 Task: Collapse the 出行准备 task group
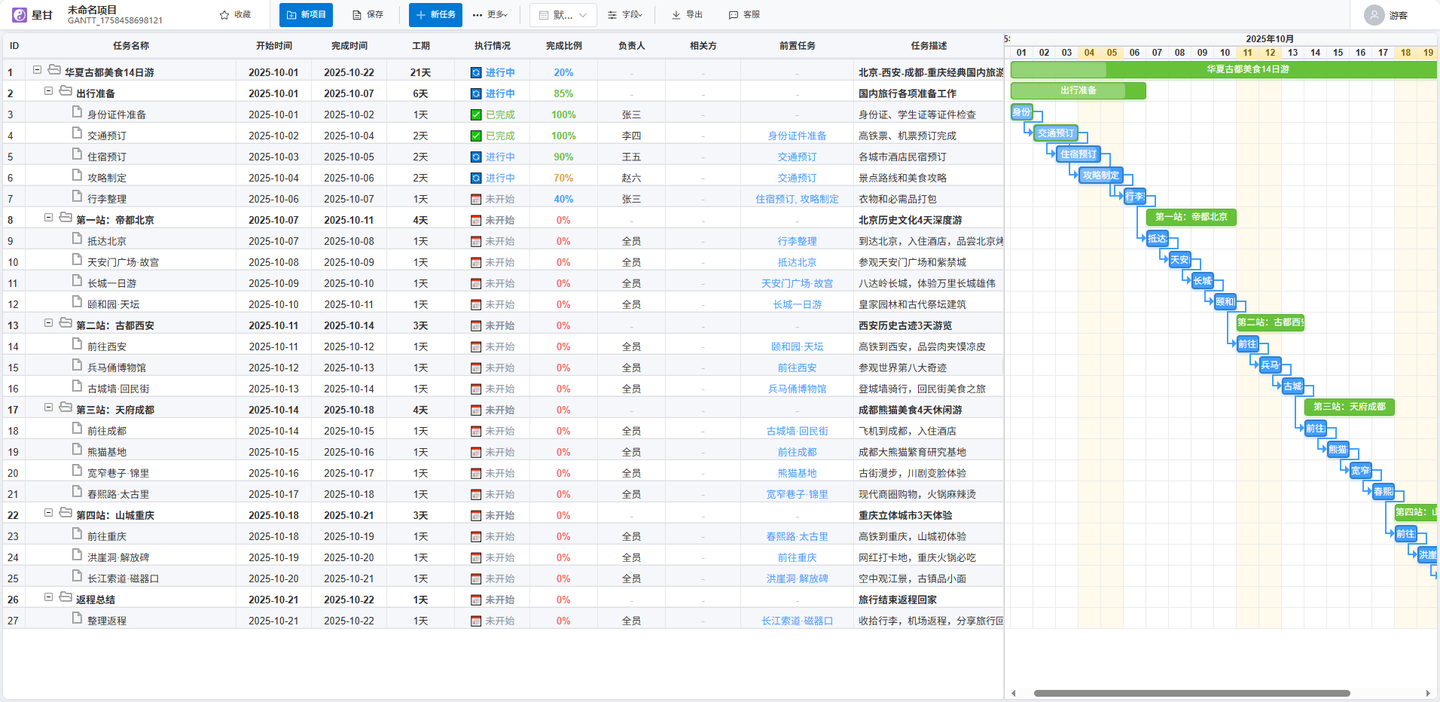point(47,92)
